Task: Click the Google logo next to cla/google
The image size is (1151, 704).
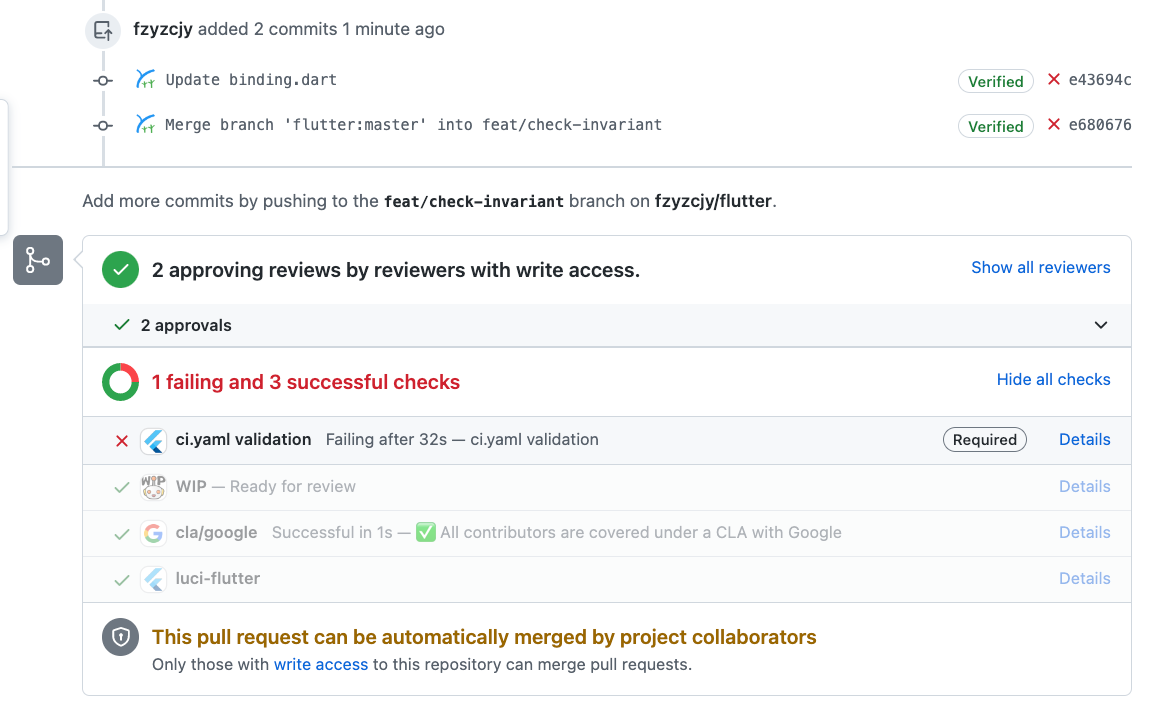Action: point(153,533)
